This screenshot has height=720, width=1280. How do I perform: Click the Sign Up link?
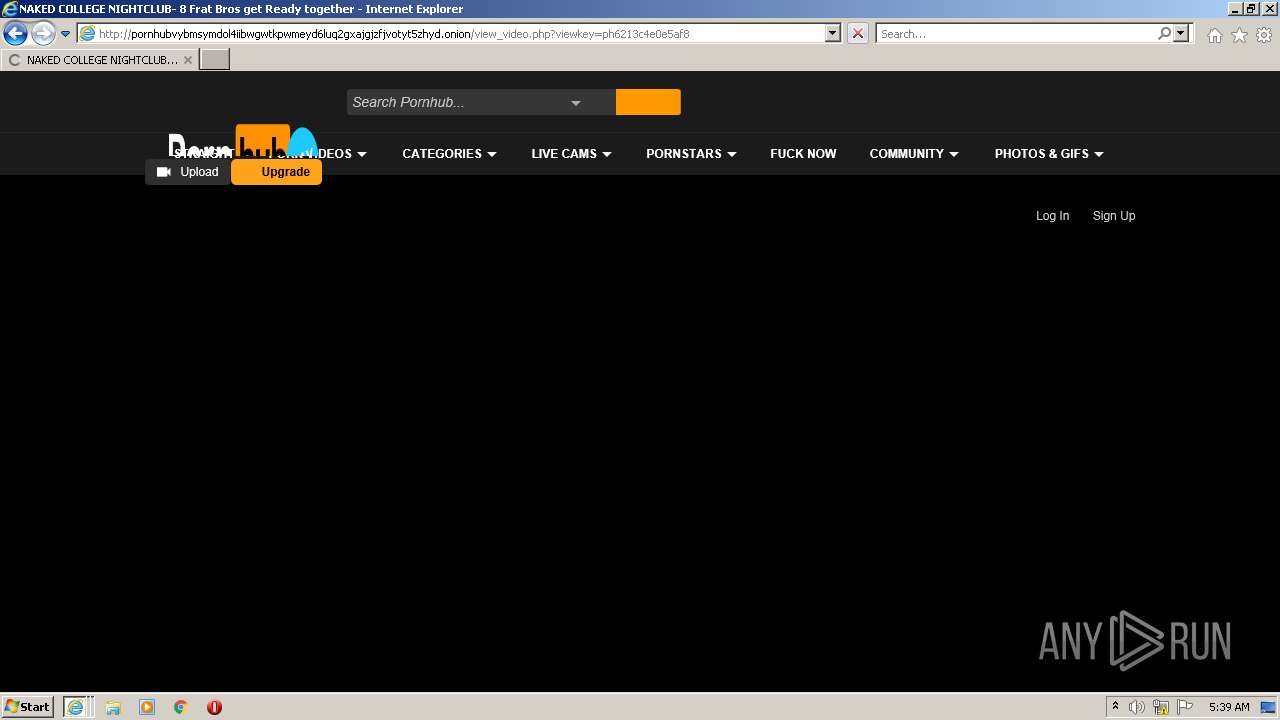pos(1114,216)
